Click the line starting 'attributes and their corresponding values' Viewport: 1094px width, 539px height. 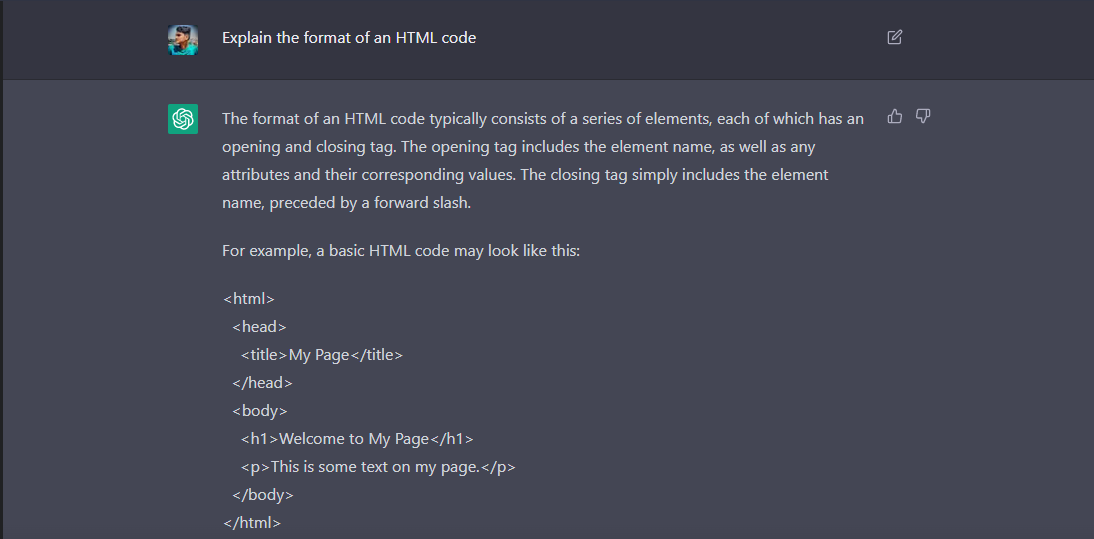pyautogui.click(x=524, y=175)
